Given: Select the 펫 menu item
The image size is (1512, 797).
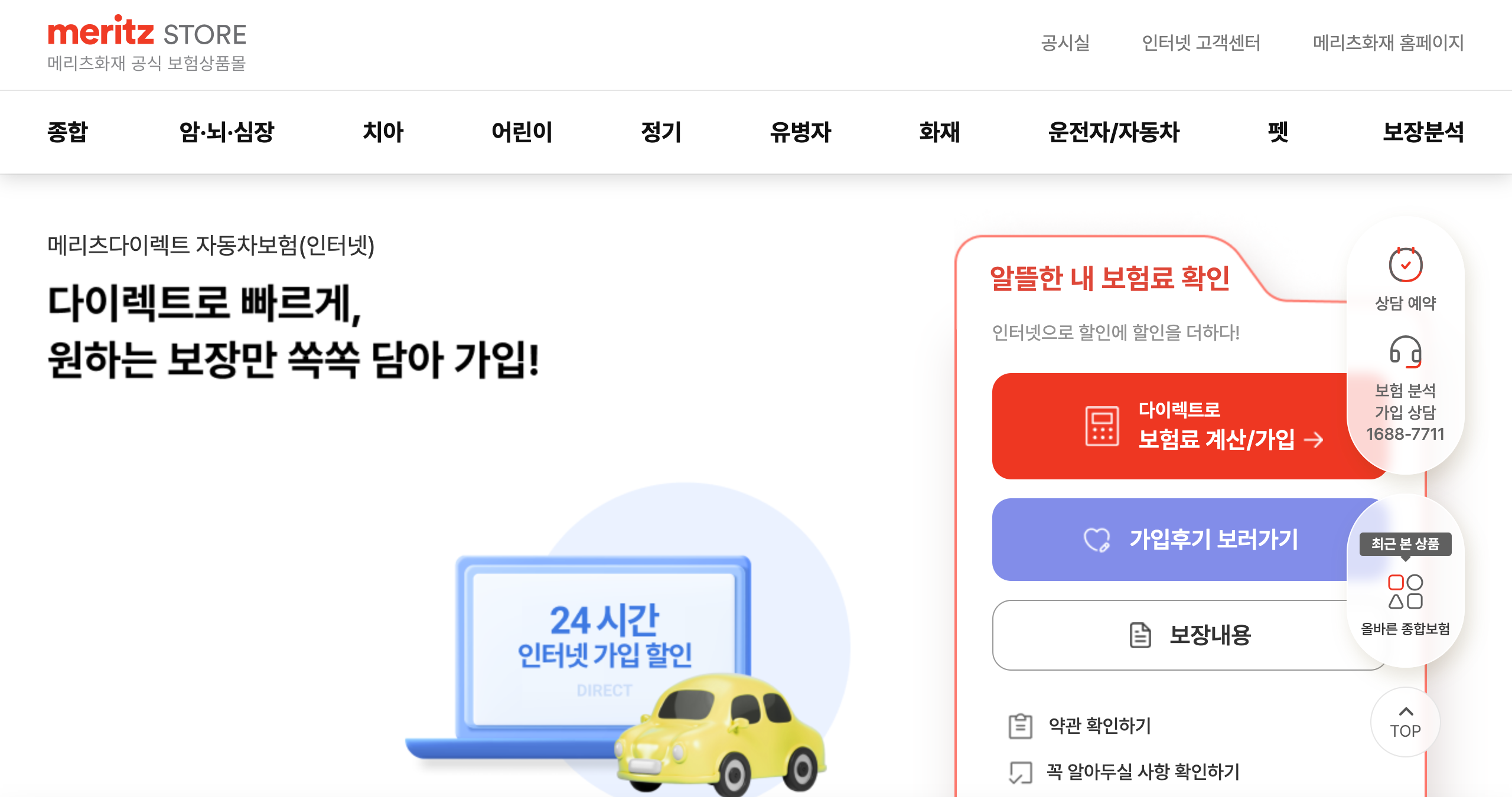Looking at the screenshot, I should point(1278,132).
